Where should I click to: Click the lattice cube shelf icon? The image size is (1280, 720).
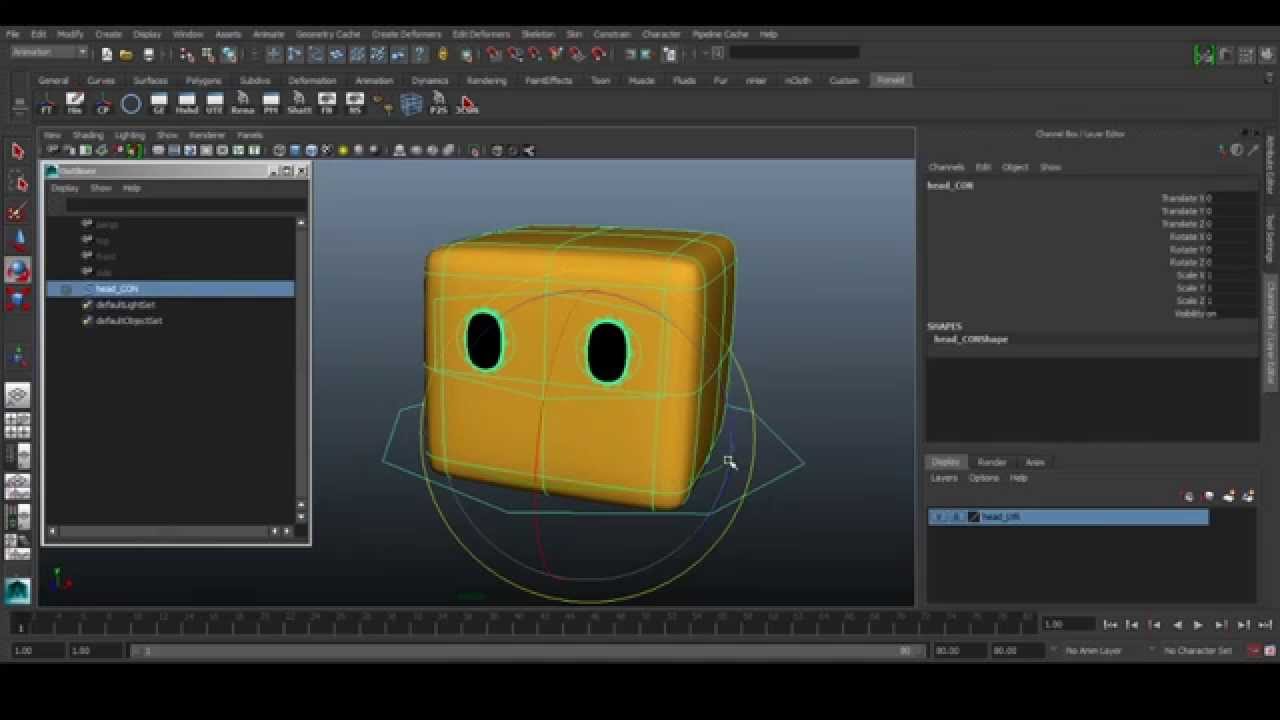[x=411, y=103]
